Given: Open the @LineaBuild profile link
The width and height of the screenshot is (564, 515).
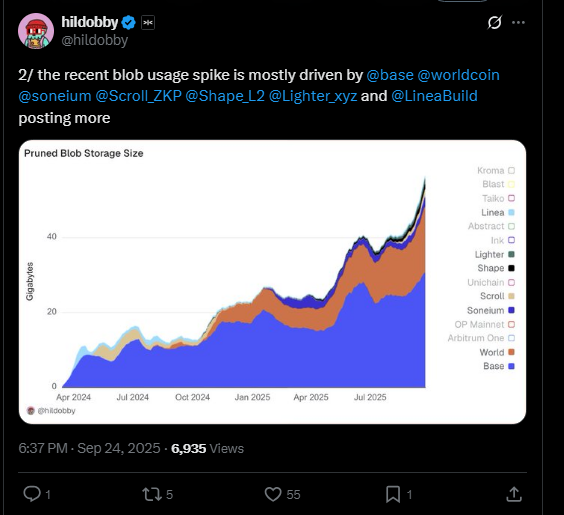Looking at the screenshot, I should [434, 96].
